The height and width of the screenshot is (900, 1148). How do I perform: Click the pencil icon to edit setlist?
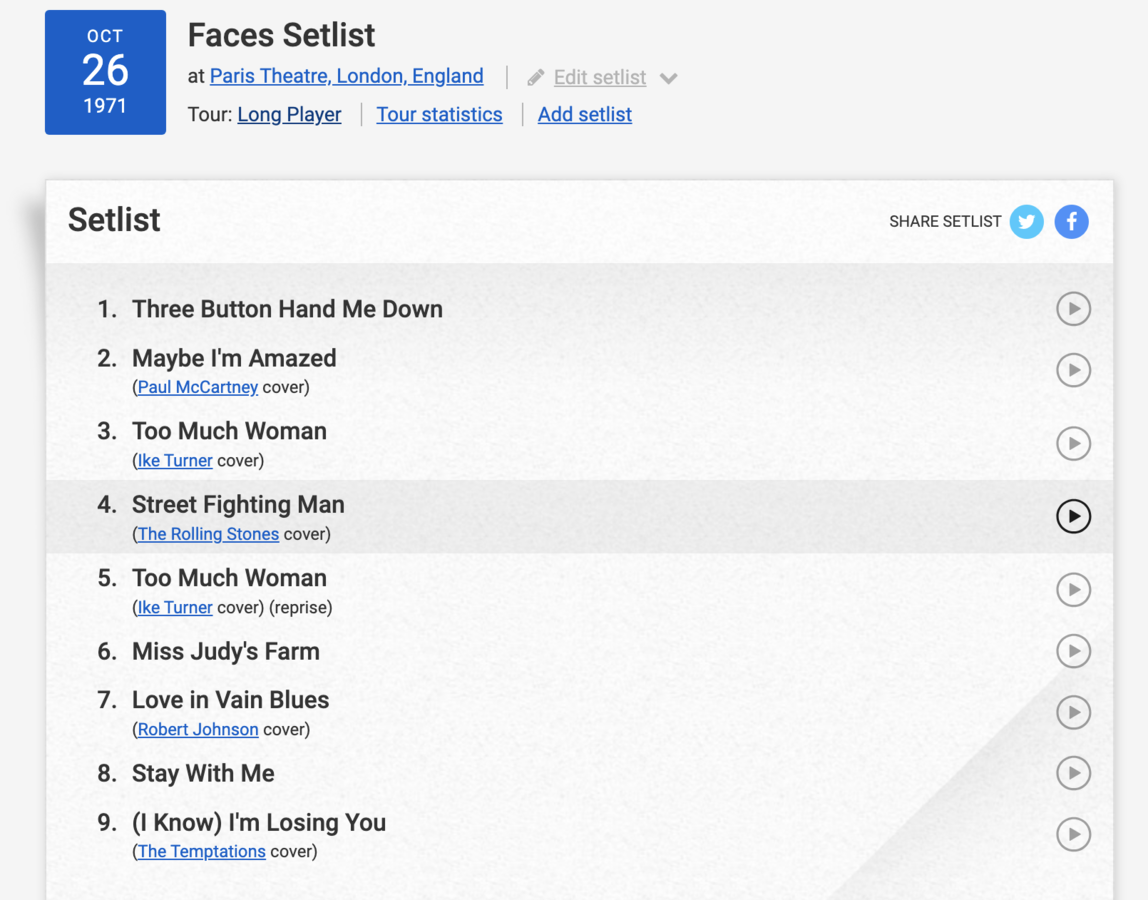536,75
